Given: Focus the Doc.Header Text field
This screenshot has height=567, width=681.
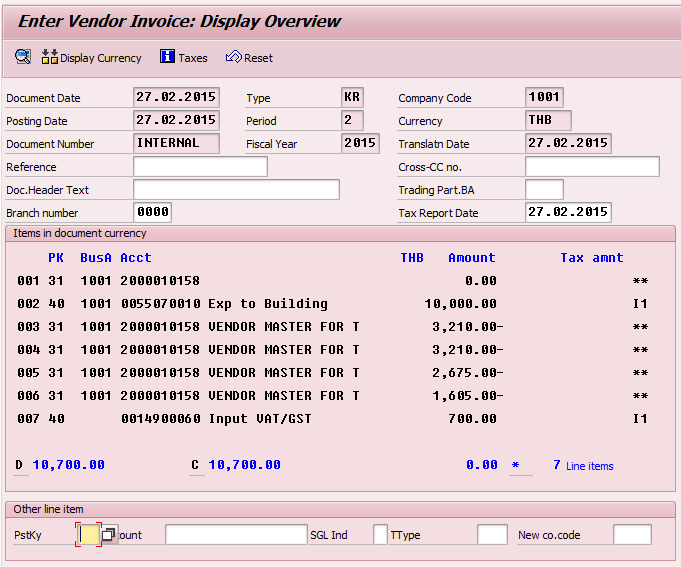Looking at the screenshot, I should [x=236, y=190].
